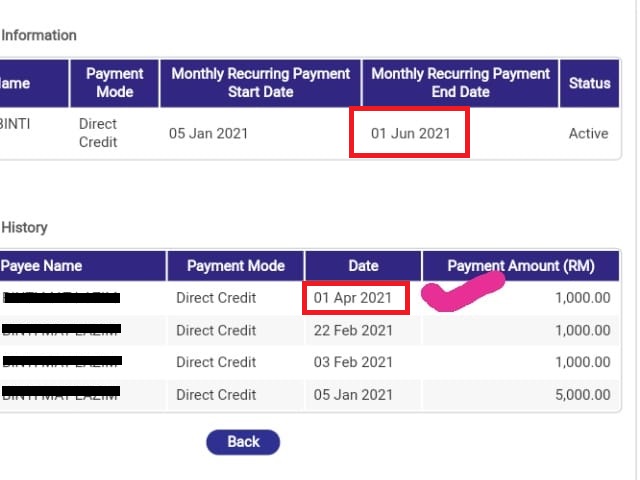This screenshot has height=480, width=640.
Task: Click the Monthly Recurring Payment Start Date header
Action: 260,83
